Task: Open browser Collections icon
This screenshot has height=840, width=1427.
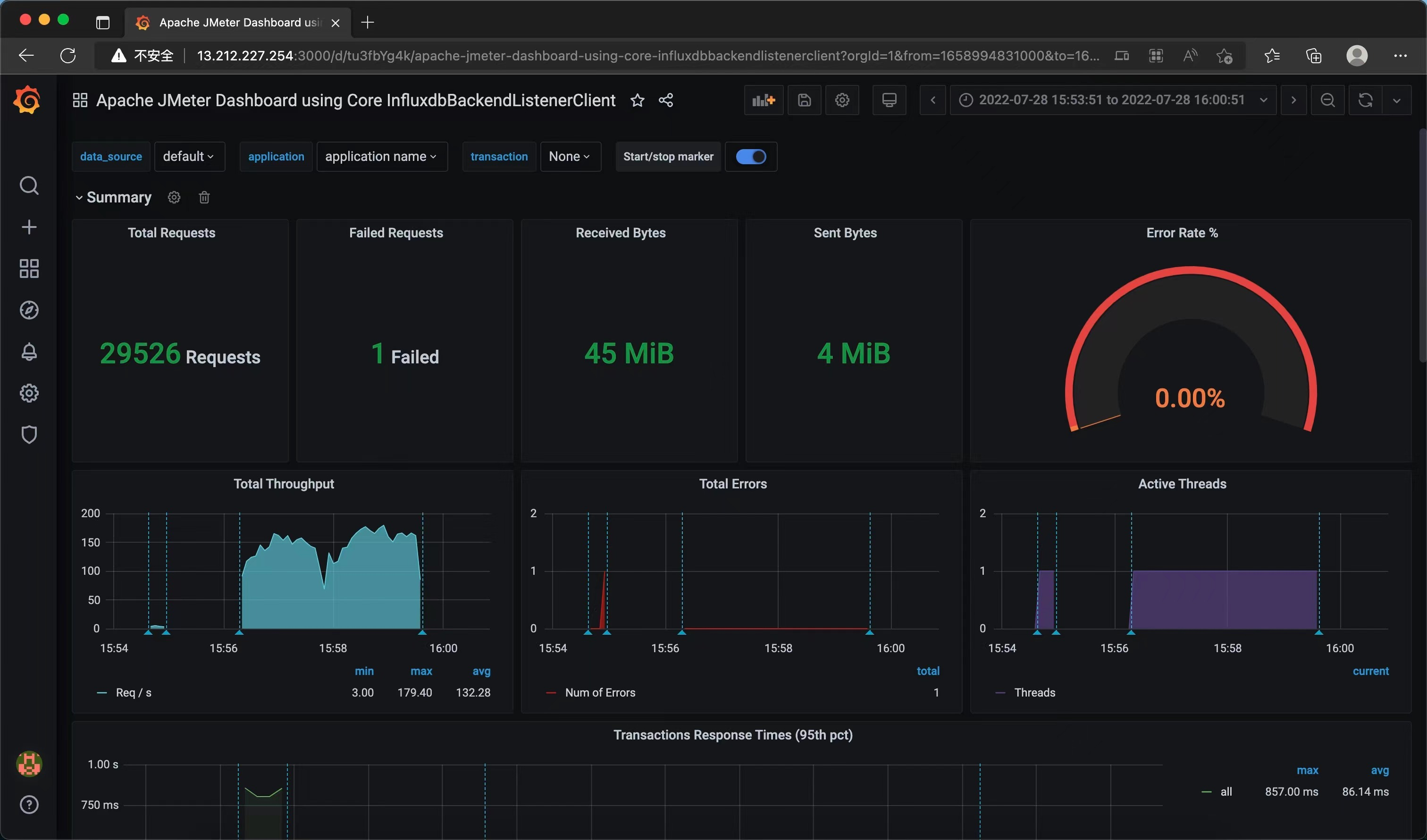Action: [x=1314, y=56]
